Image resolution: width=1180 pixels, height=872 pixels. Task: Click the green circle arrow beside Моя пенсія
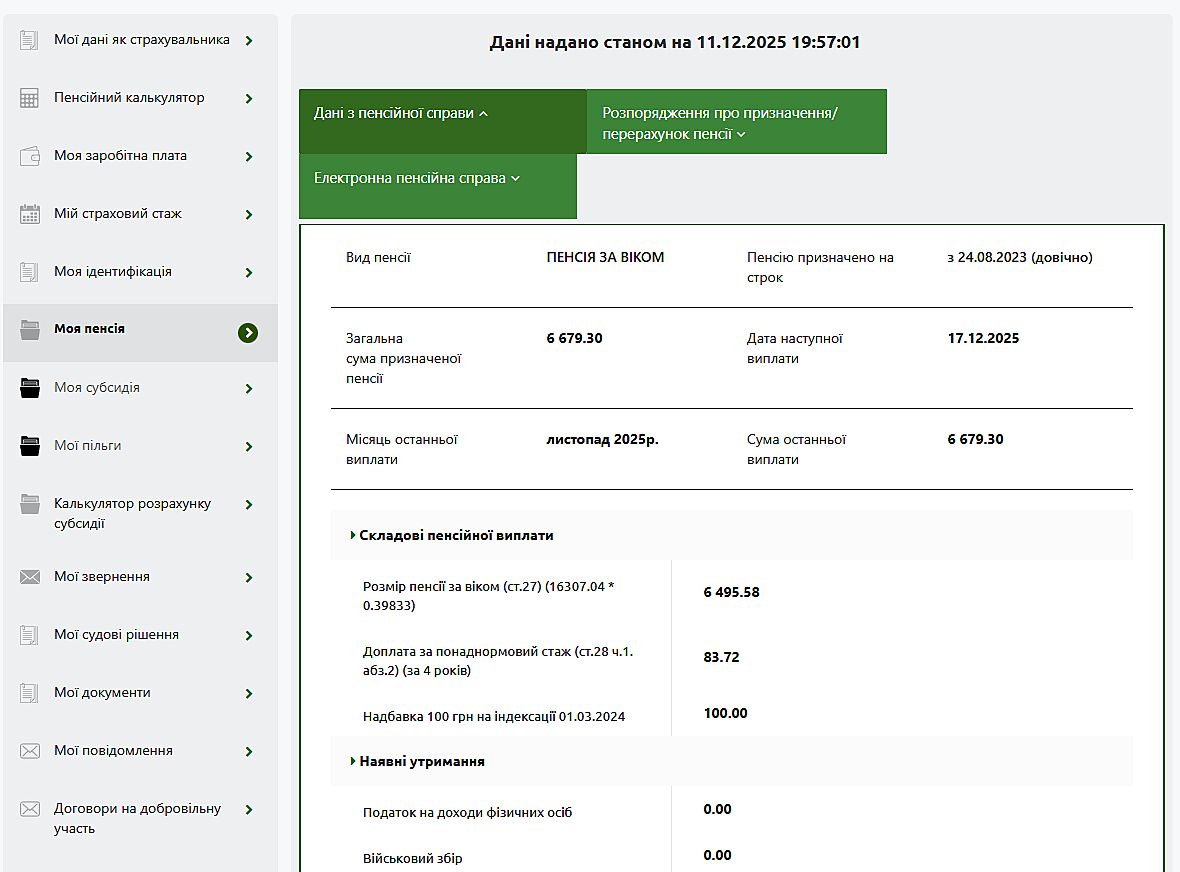point(248,333)
